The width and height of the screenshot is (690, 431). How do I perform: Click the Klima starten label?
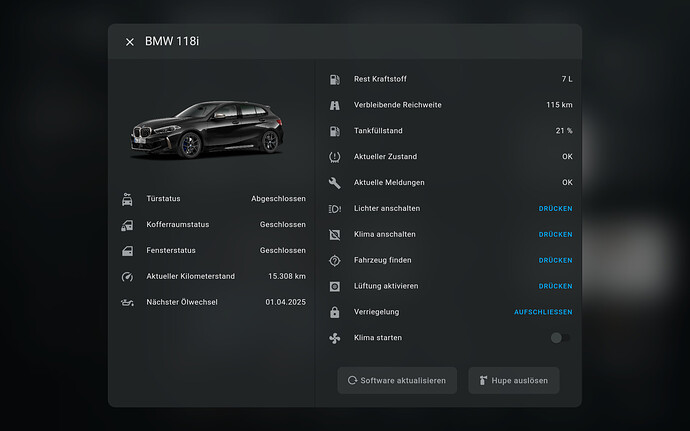tap(378, 338)
